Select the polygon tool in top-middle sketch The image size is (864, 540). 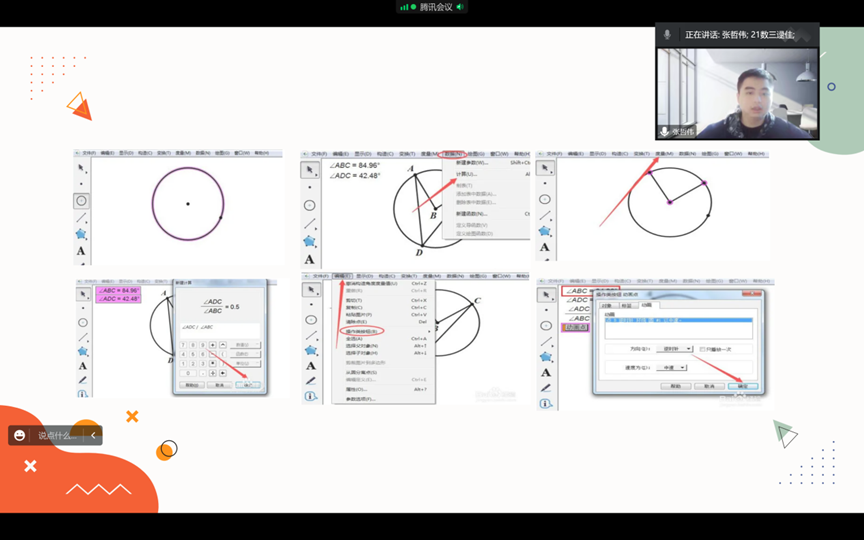(x=309, y=241)
